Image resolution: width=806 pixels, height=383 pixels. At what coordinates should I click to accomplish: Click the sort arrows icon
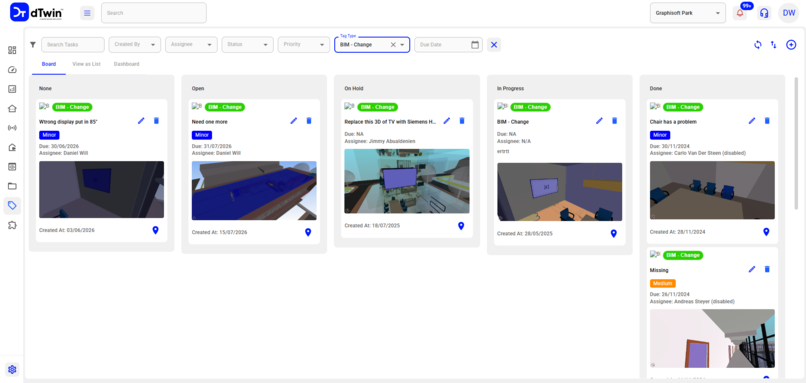click(774, 45)
